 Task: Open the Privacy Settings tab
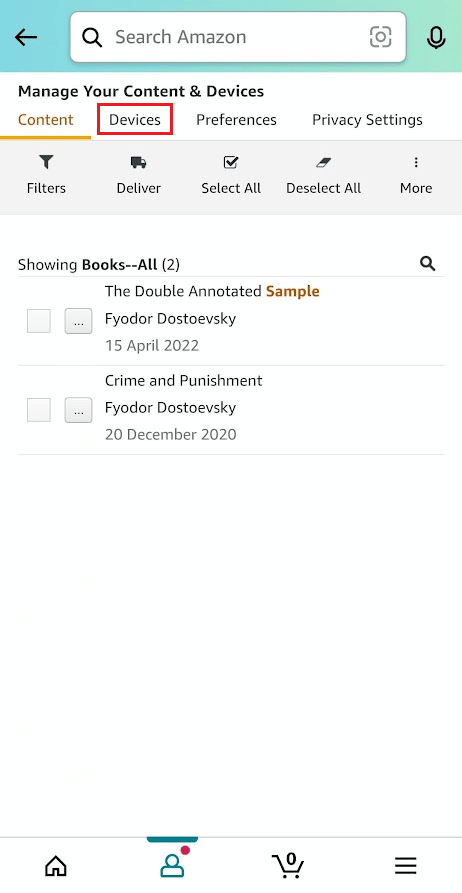point(367,120)
